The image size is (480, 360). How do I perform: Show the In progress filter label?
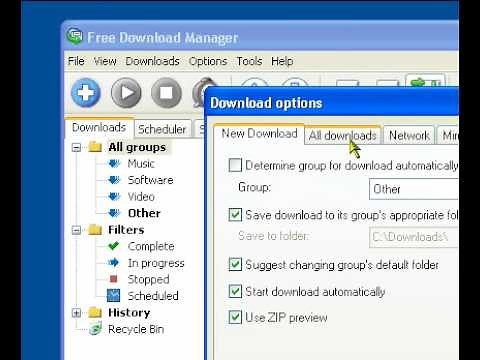[156, 263]
